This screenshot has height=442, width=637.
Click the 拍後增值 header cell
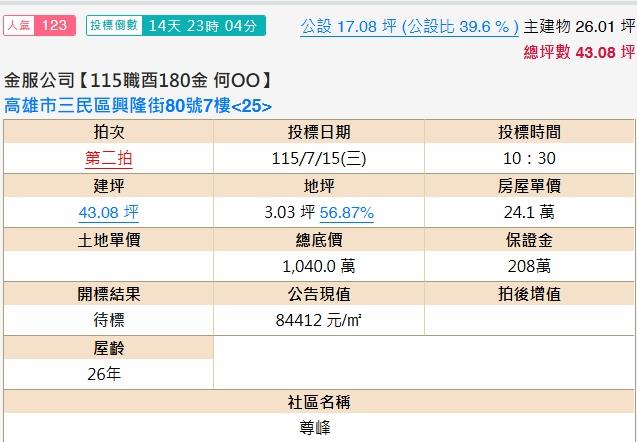(x=529, y=294)
